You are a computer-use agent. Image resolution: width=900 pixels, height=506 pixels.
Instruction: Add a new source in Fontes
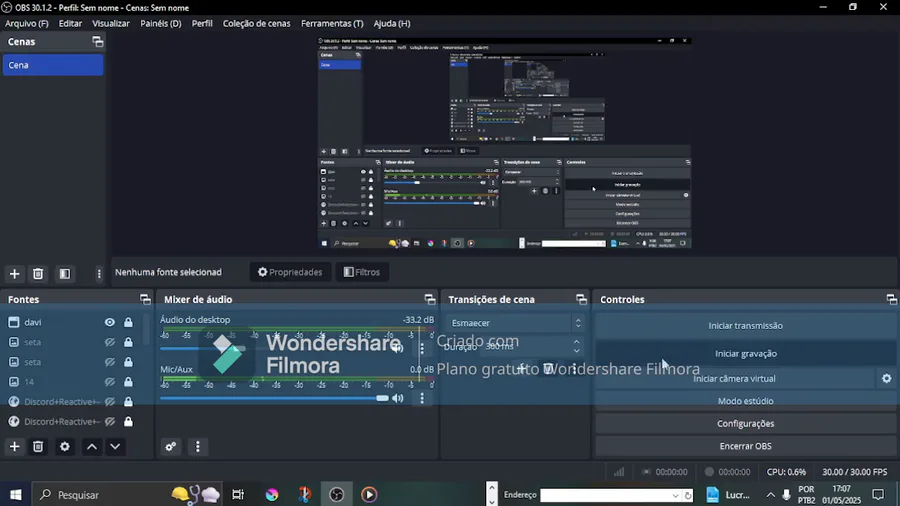[x=14, y=446]
